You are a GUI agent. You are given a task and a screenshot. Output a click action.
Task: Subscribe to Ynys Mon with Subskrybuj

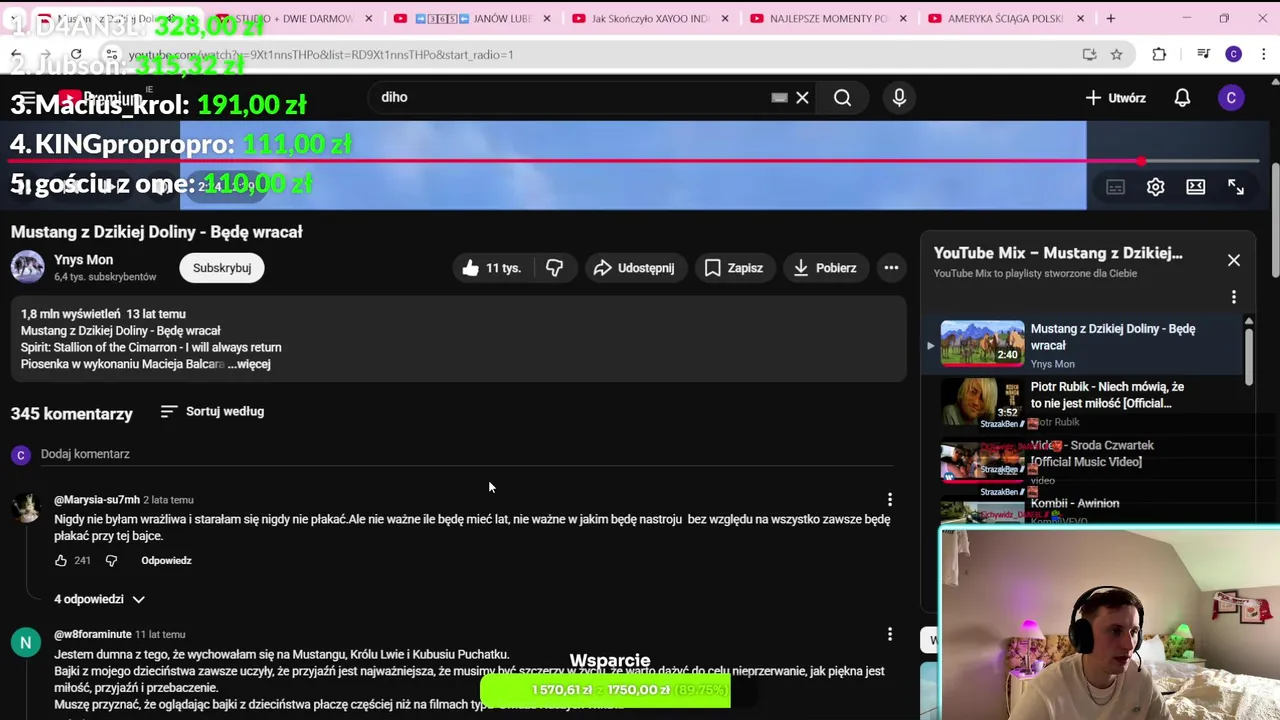point(222,268)
